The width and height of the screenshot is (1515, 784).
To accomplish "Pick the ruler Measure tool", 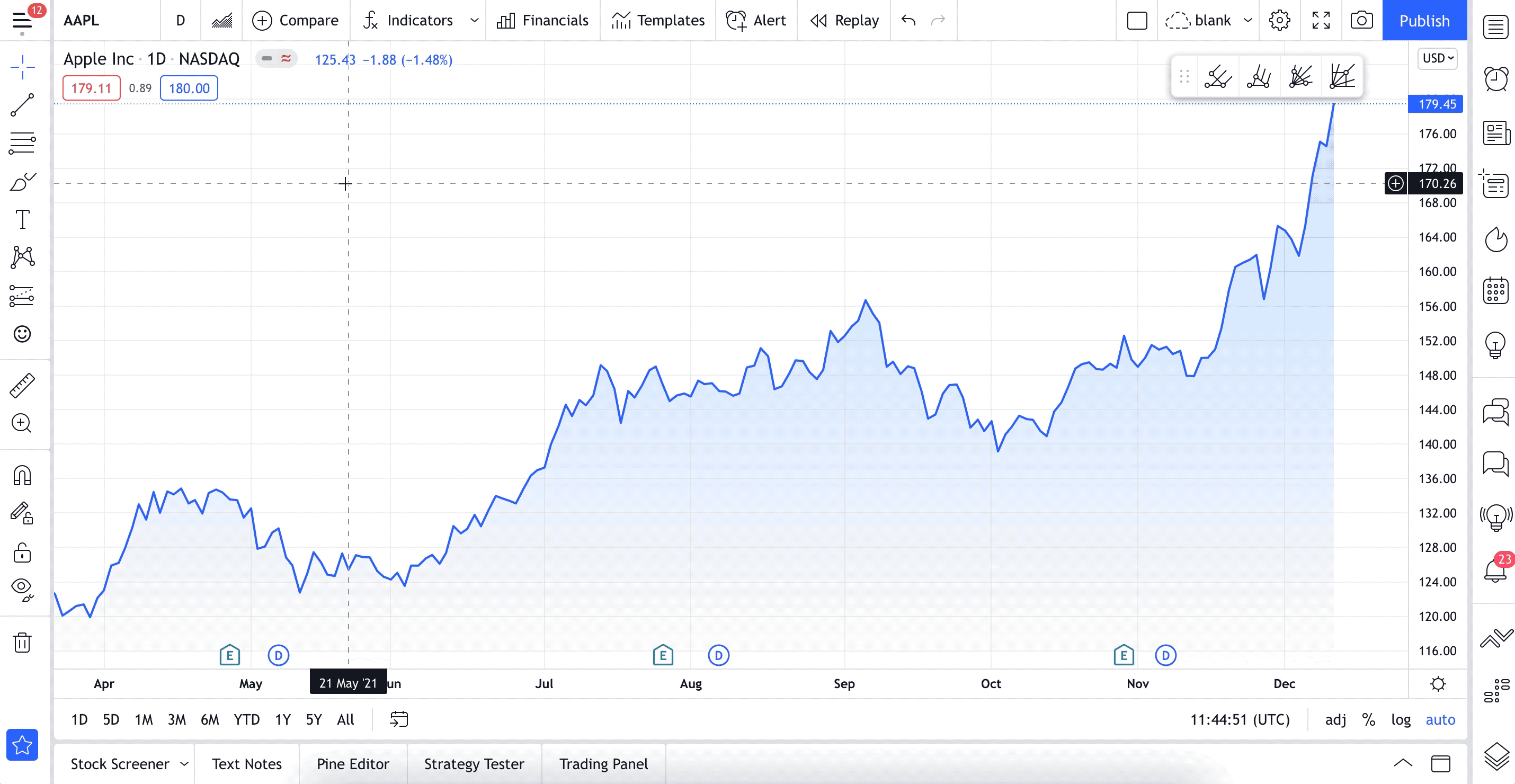I will 22,385.
